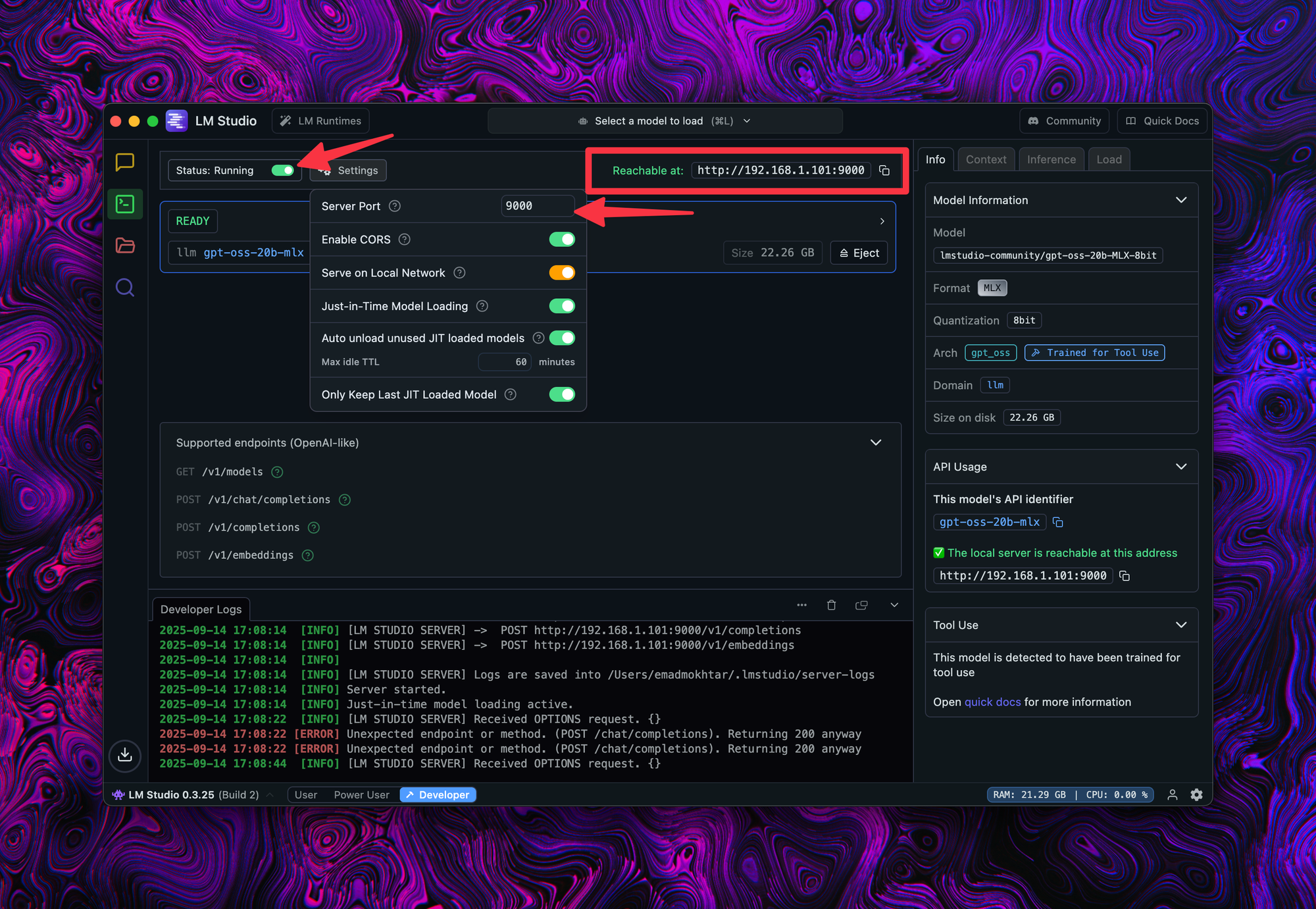Image resolution: width=1316 pixels, height=909 pixels.
Task: Show help for Server Port
Action: pyautogui.click(x=395, y=206)
